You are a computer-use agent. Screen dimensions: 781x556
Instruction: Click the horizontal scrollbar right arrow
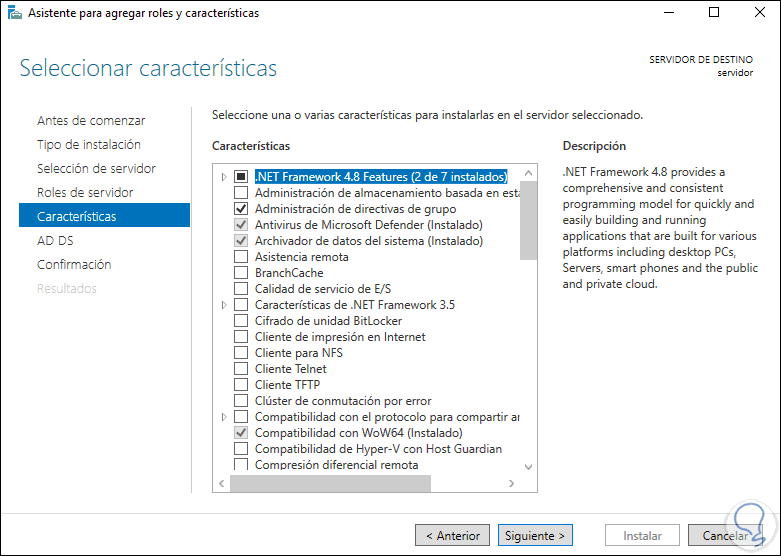tap(511, 484)
